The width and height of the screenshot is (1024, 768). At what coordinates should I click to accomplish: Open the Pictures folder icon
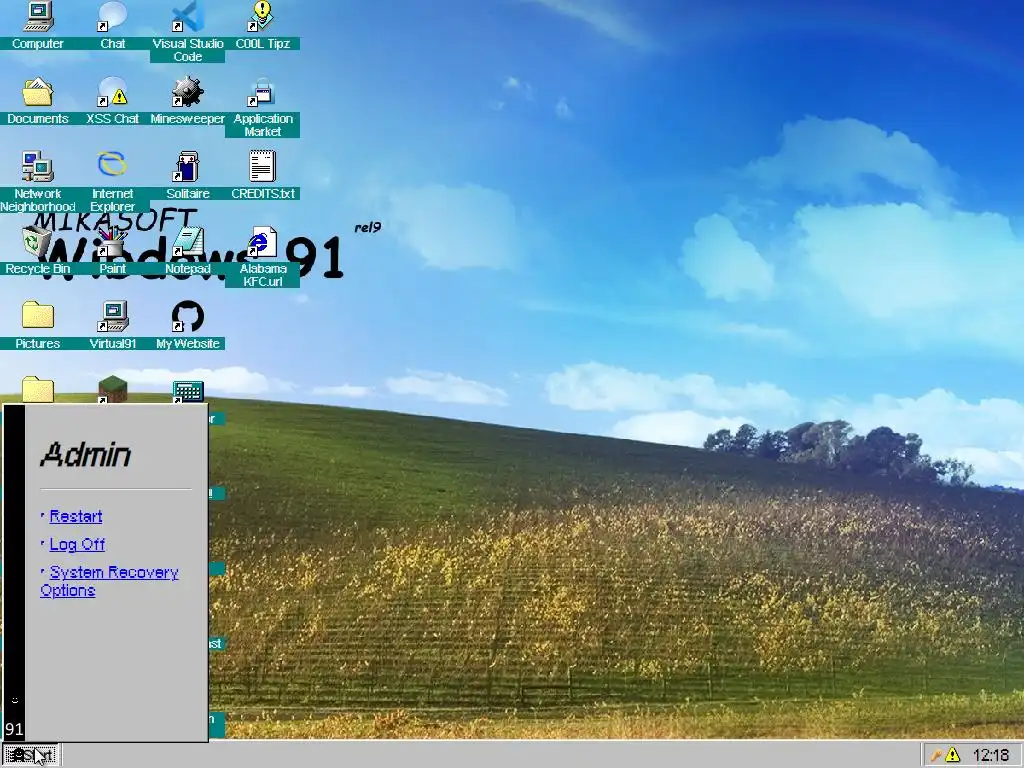pyautogui.click(x=38, y=326)
